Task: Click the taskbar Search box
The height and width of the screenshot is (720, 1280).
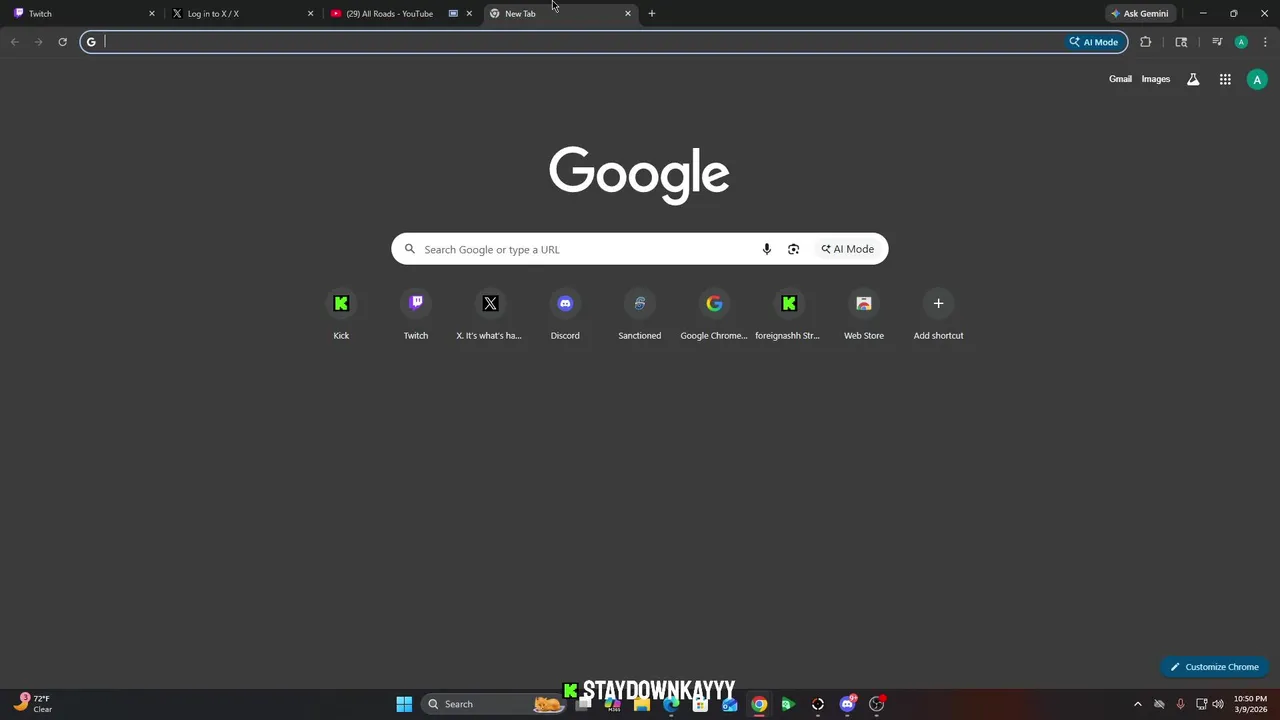Action: tap(492, 704)
